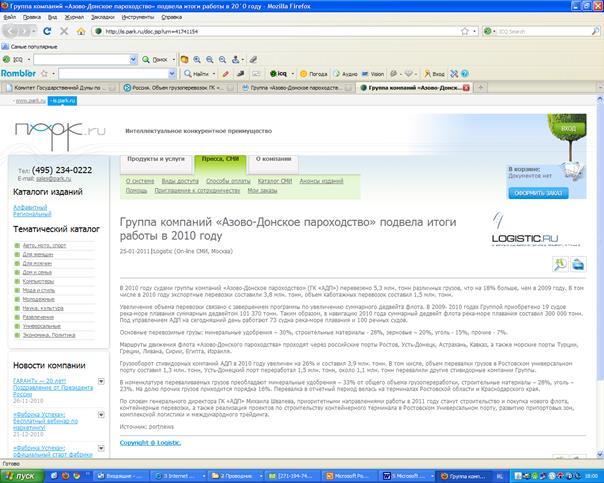This screenshot has height=483, width=604.
Task: Click the Rambler toolbar search input
Action: 113,74
